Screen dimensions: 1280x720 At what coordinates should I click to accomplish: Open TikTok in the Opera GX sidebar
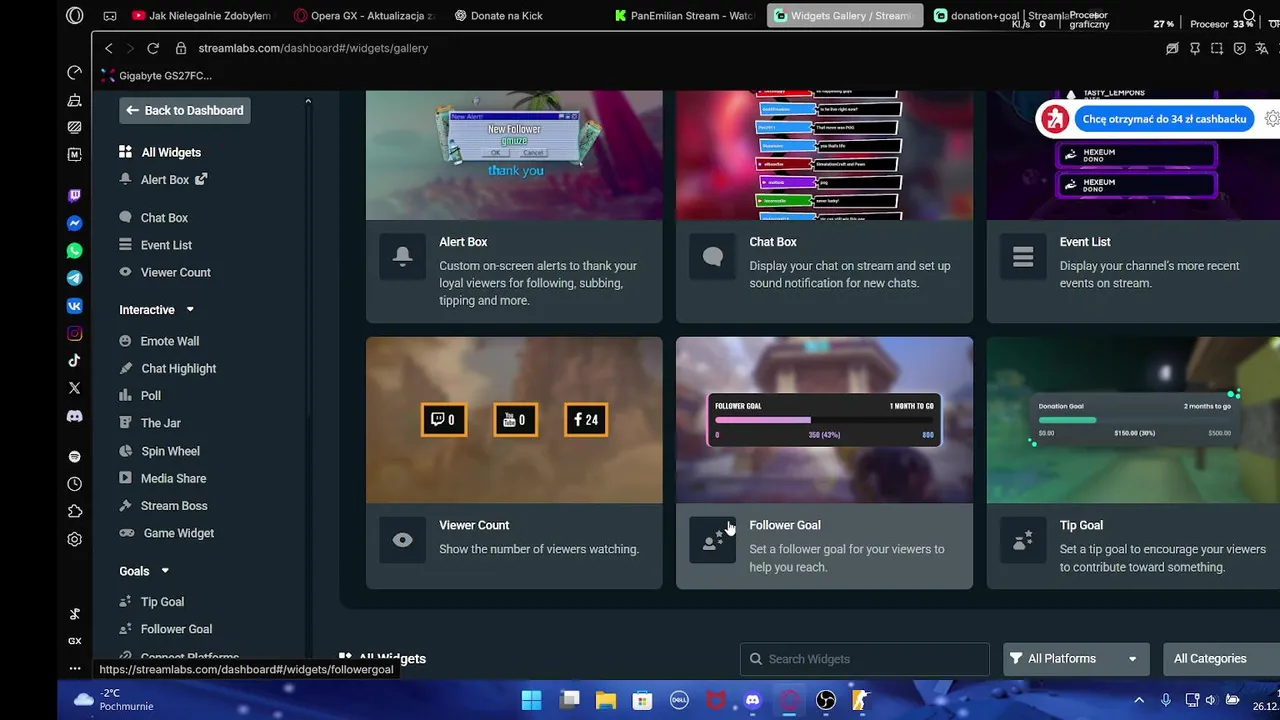point(75,361)
